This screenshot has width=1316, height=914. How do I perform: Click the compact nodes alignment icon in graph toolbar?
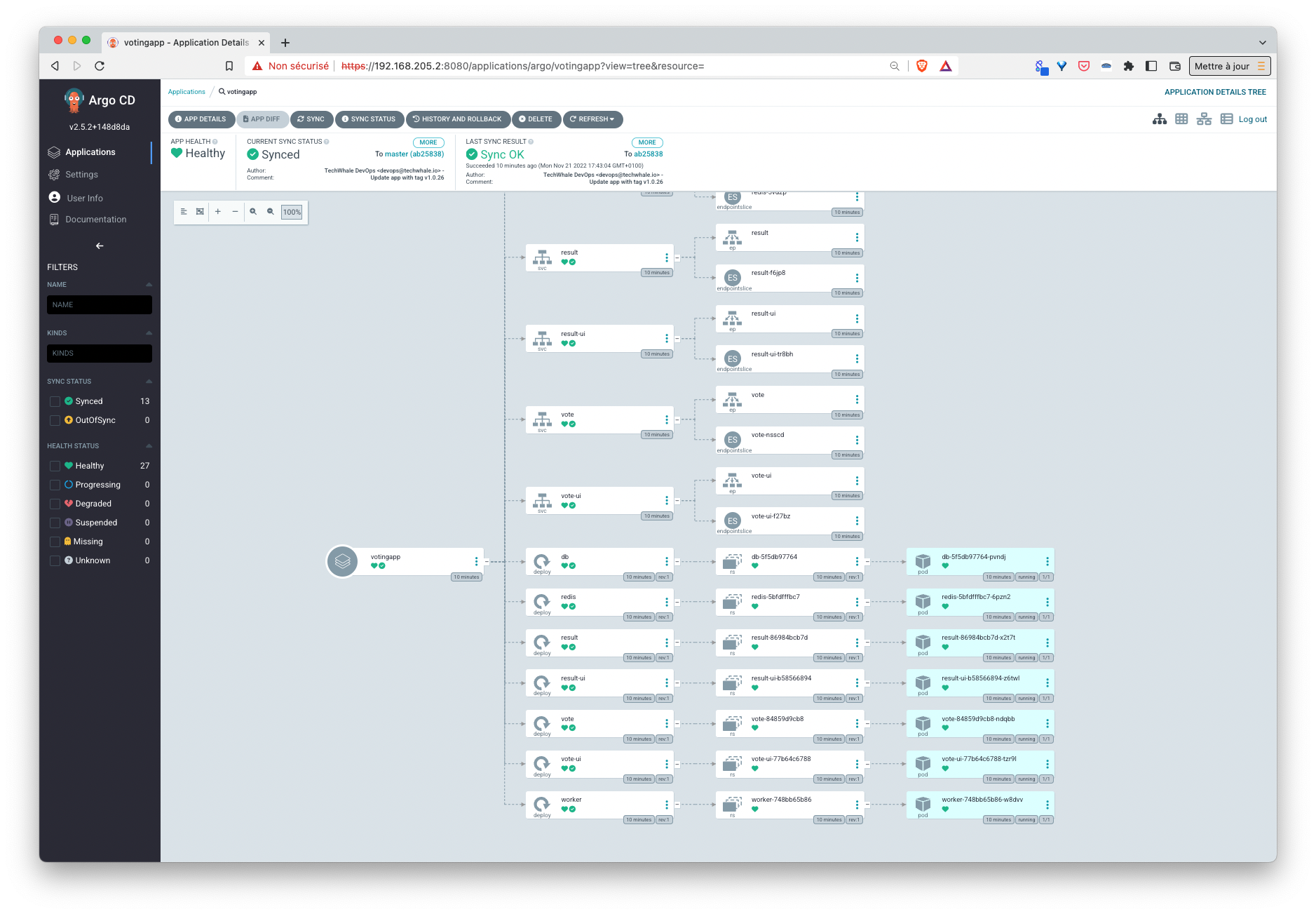click(x=184, y=212)
